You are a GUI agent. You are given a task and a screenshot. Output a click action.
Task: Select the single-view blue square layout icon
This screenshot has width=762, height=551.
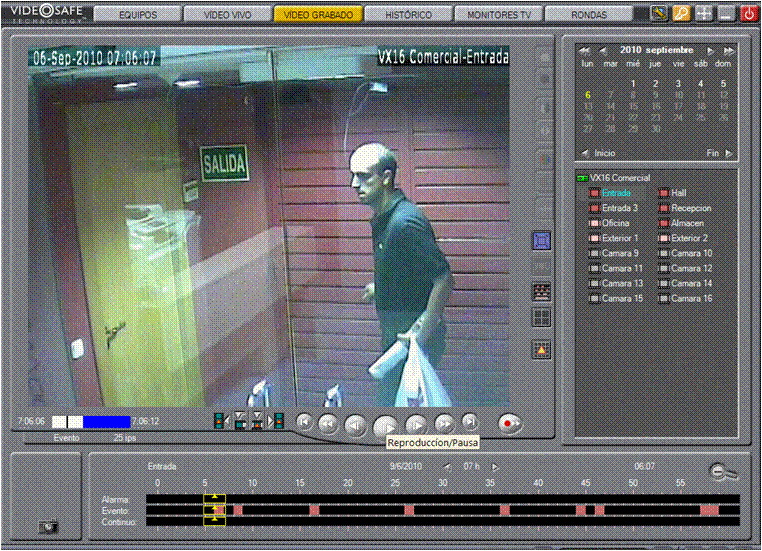(541, 241)
